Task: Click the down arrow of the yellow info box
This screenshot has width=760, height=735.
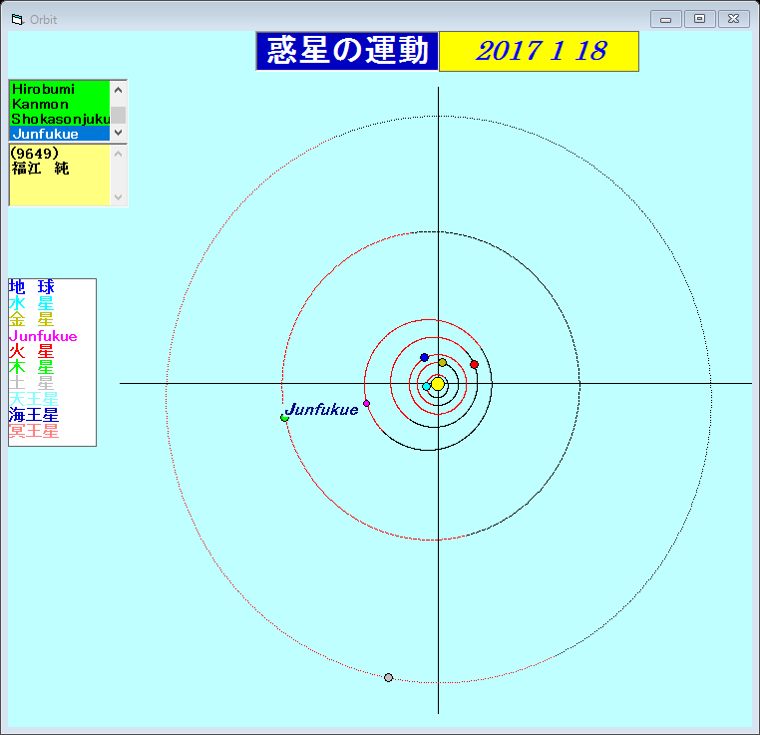Action: [118, 196]
